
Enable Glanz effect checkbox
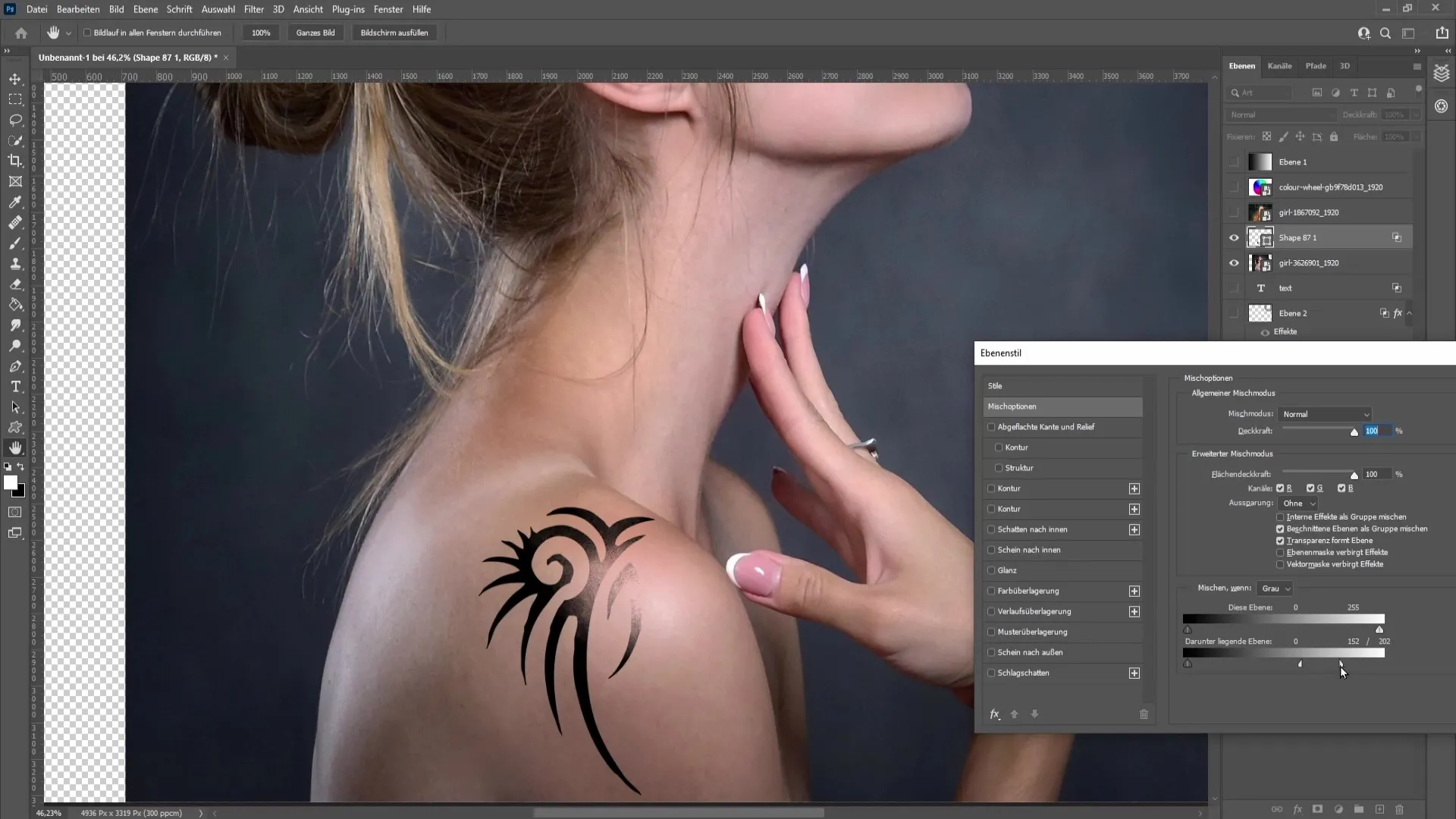(991, 570)
